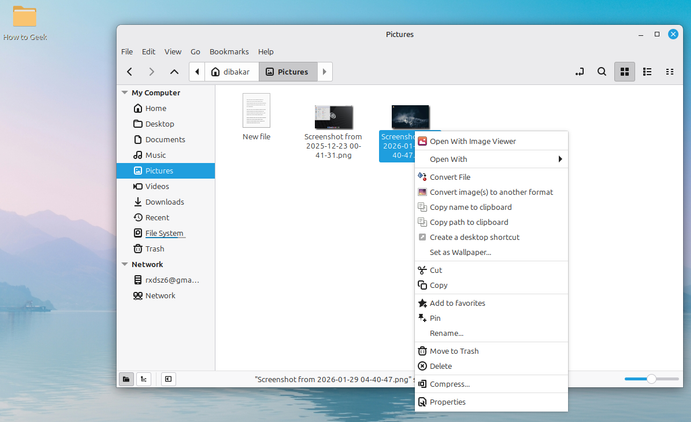This screenshot has height=422, width=691.
Task: Open the Help menu
Action: point(266,52)
